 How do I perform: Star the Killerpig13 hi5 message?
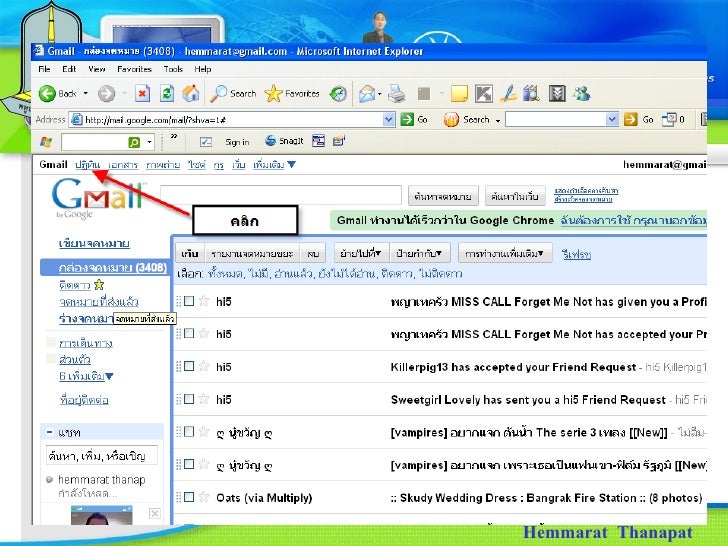click(x=204, y=366)
